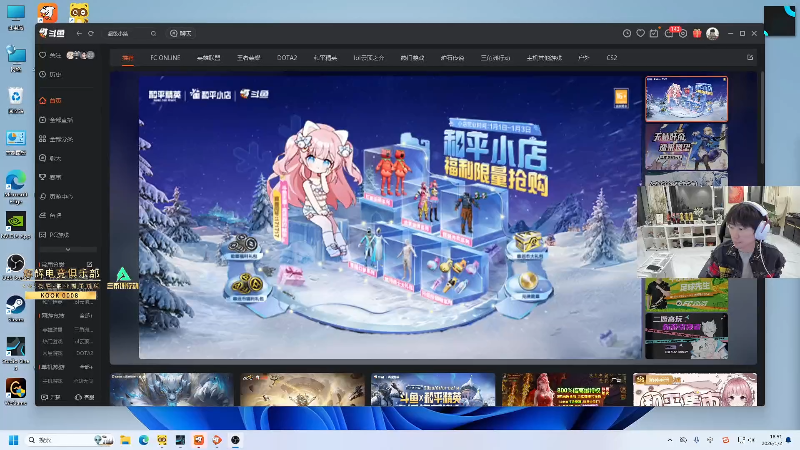Image resolution: width=800 pixels, height=450 pixels.
Task: Select the green football banner thumbnail
Action: [686, 295]
